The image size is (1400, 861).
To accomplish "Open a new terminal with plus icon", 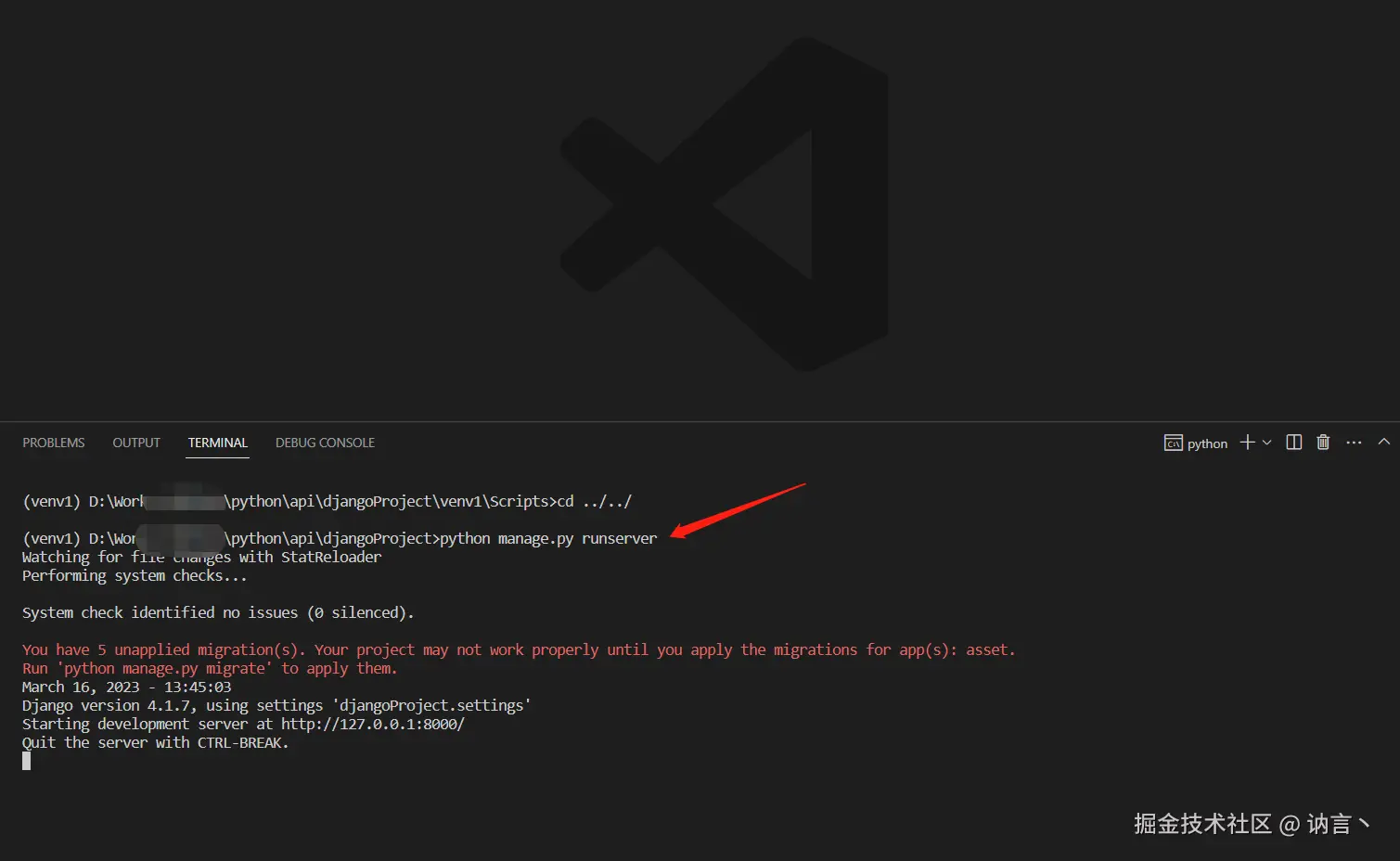I will point(1247,443).
